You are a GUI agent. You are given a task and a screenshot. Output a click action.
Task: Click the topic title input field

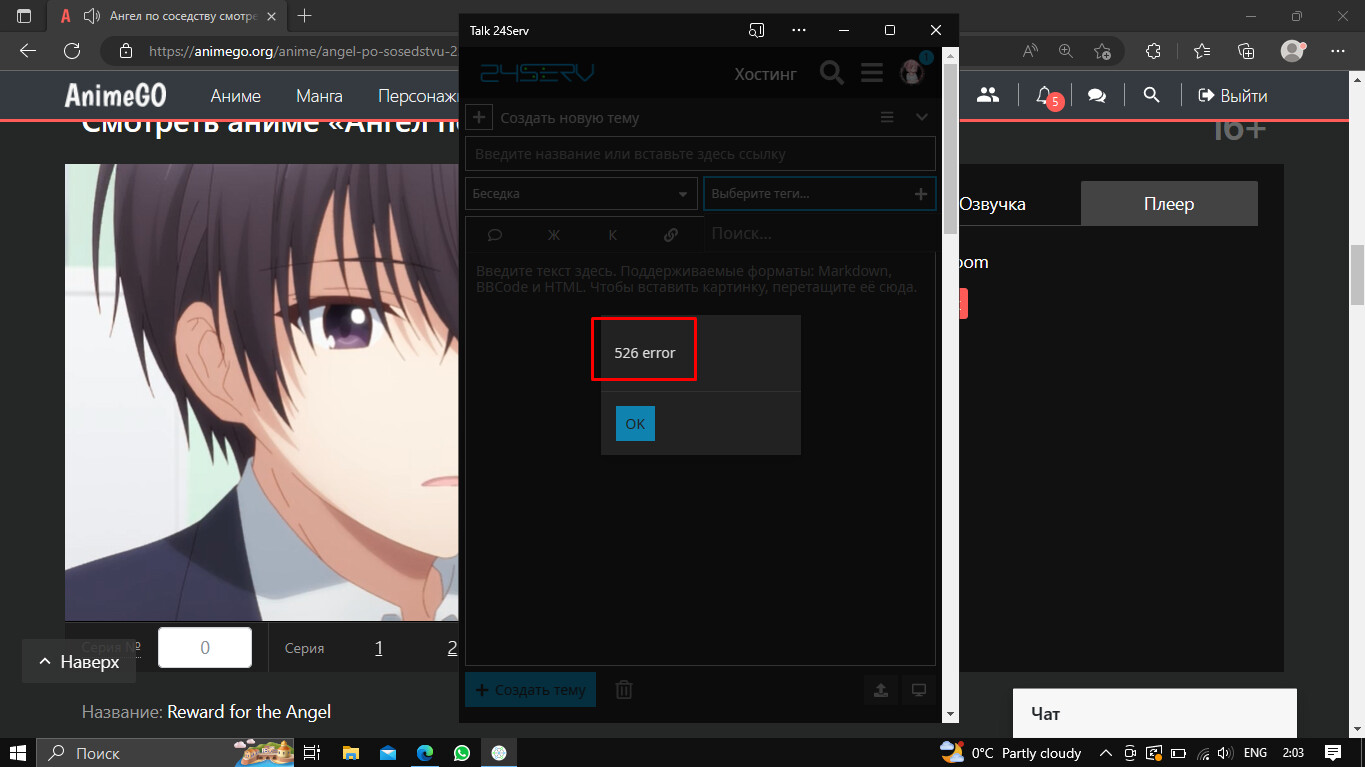[700, 154]
